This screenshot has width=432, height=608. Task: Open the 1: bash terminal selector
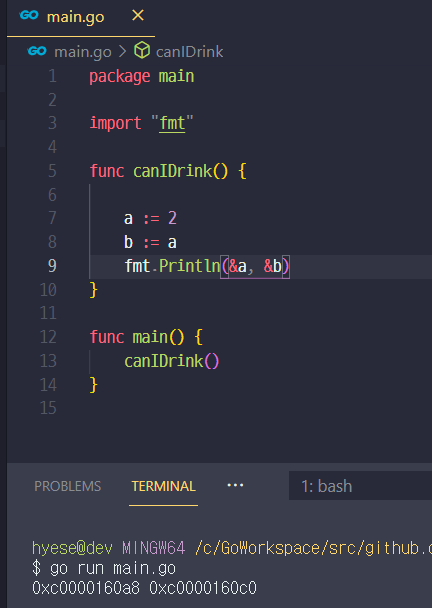360,486
